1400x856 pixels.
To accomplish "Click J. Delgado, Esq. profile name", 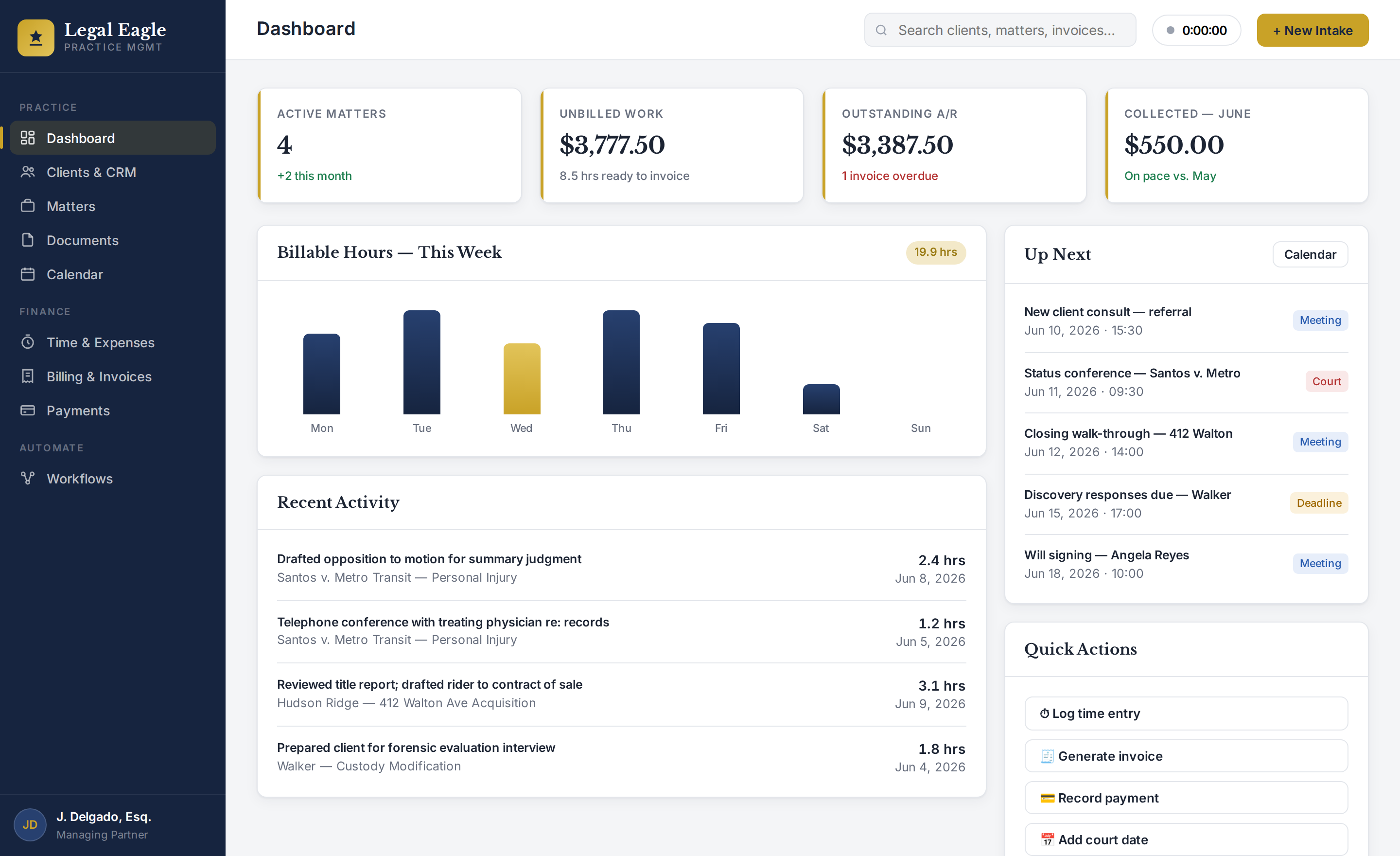I will pyautogui.click(x=104, y=816).
